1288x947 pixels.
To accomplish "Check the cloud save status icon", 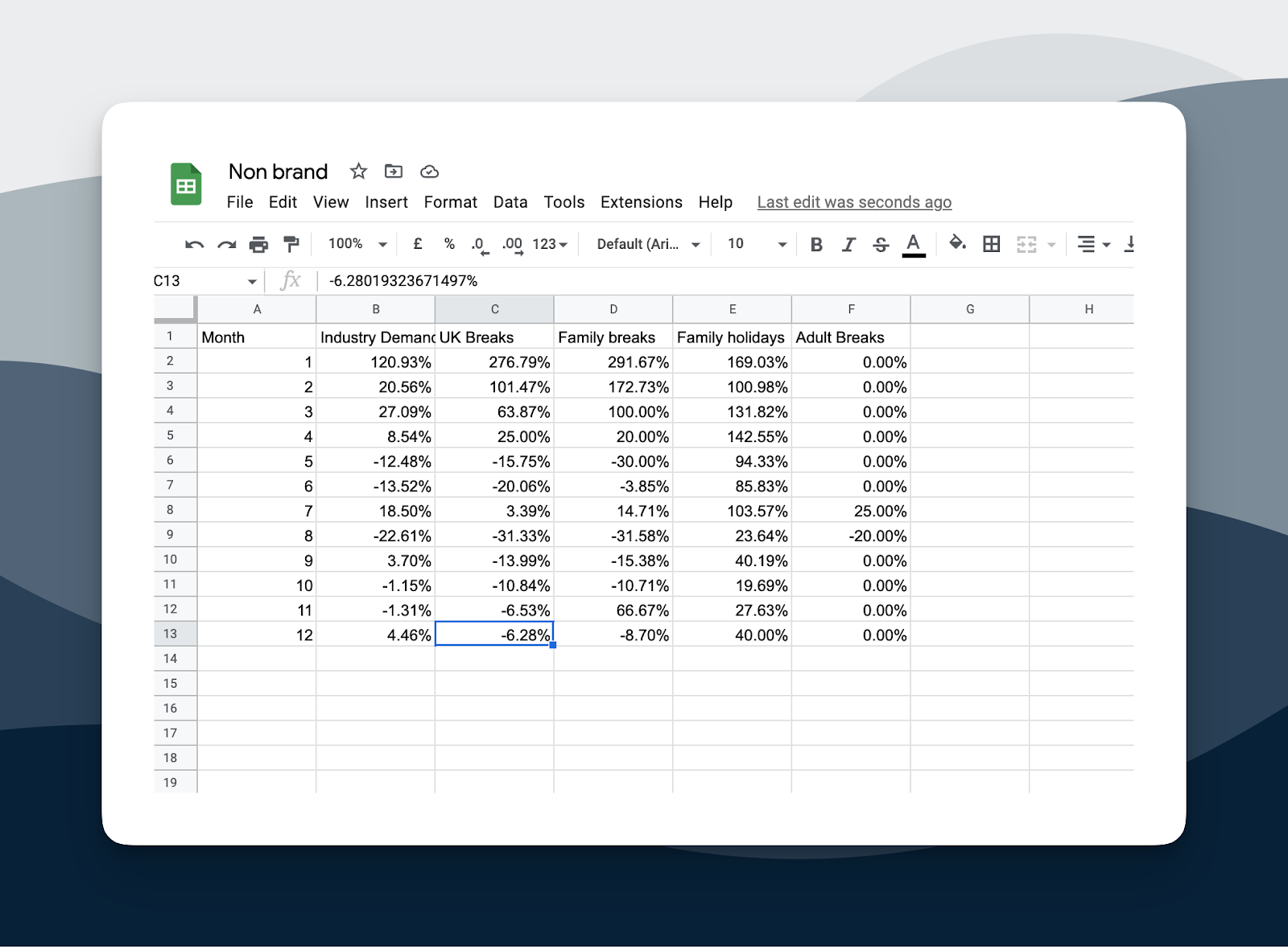I will coord(429,172).
